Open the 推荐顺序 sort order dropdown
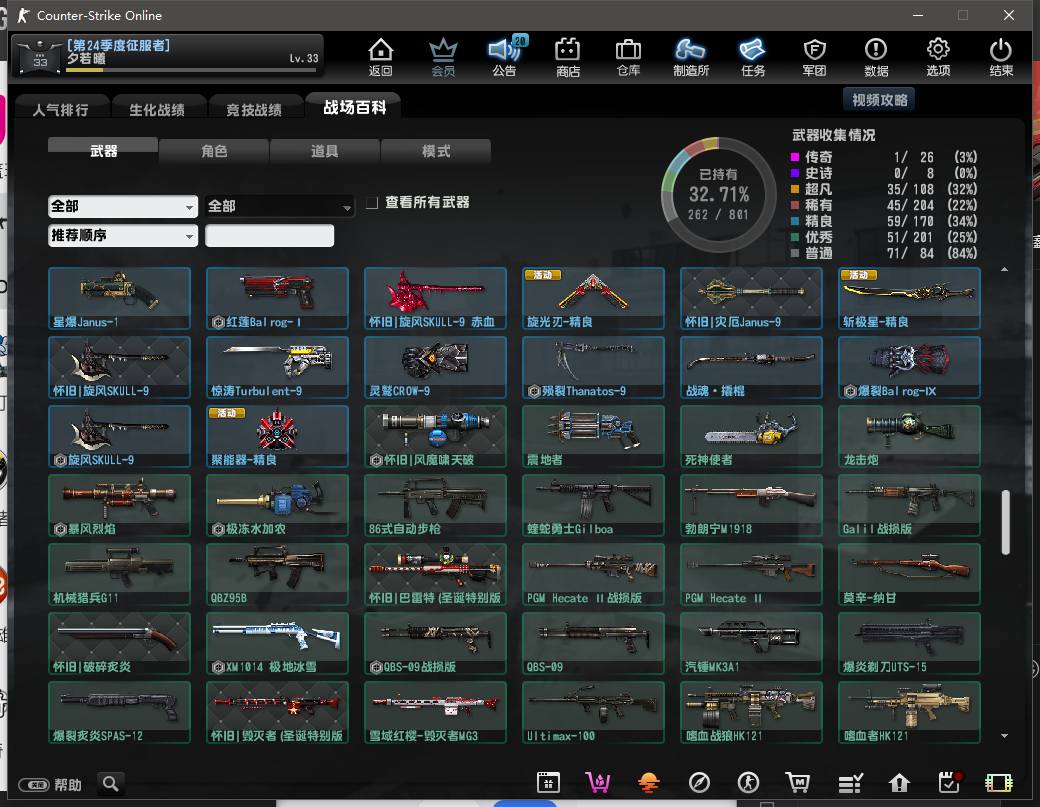 pos(123,236)
